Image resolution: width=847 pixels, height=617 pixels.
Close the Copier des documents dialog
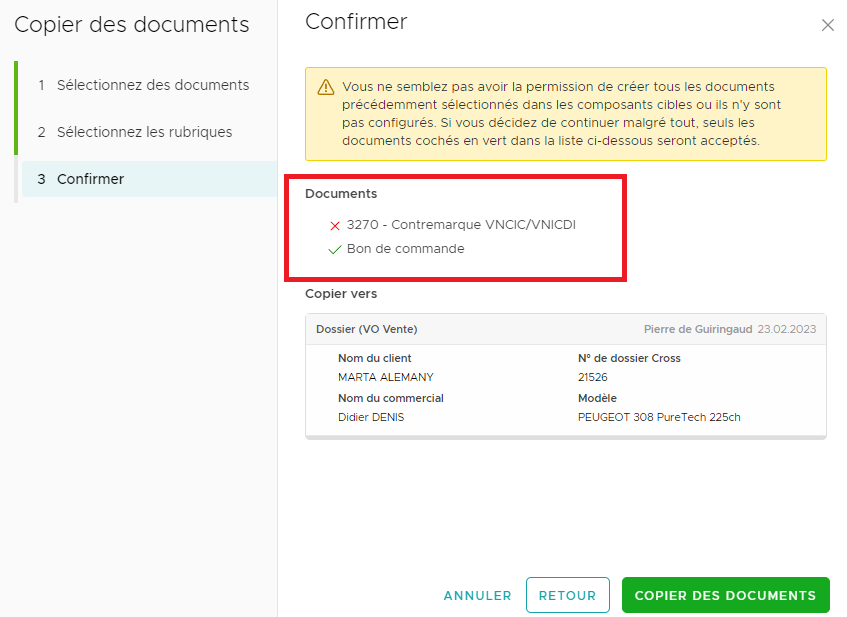[827, 25]
